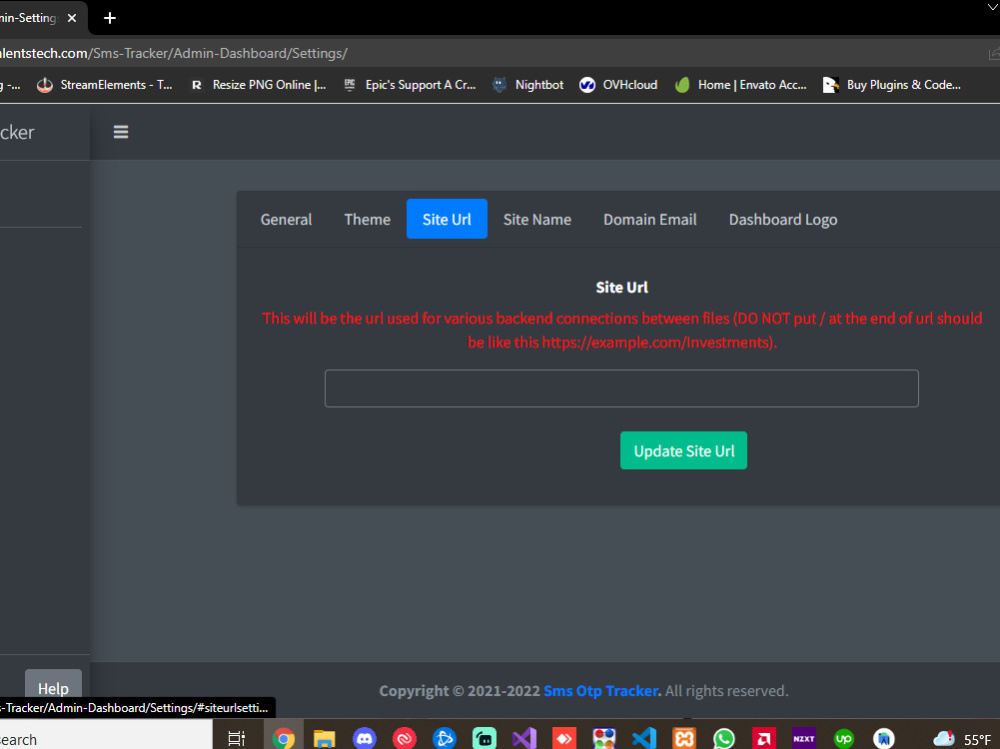Open the OVHcloud bookmark
The width and height of the screenshot is (1000, 749).
click(618, 85)
